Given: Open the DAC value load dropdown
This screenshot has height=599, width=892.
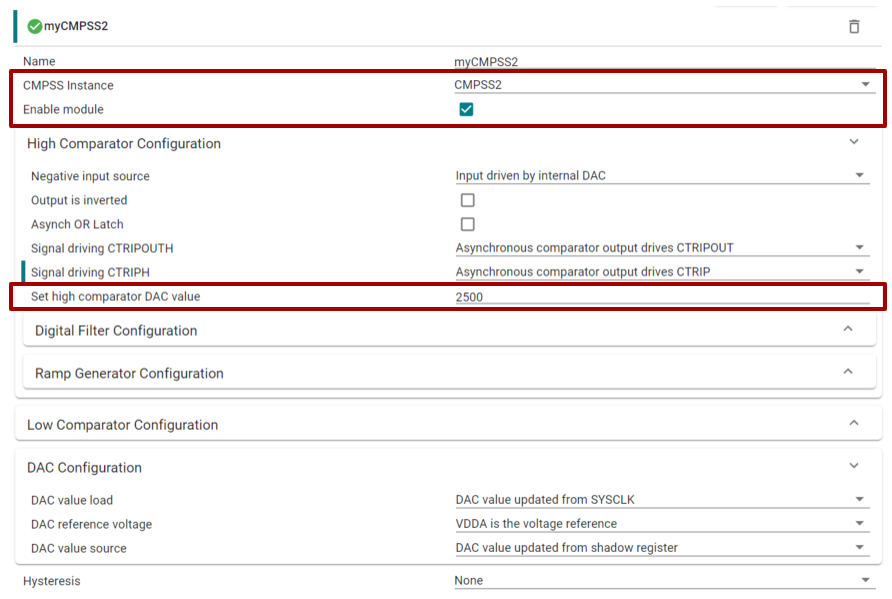Looking at the screenshot, I should click(x=660, y=500).
